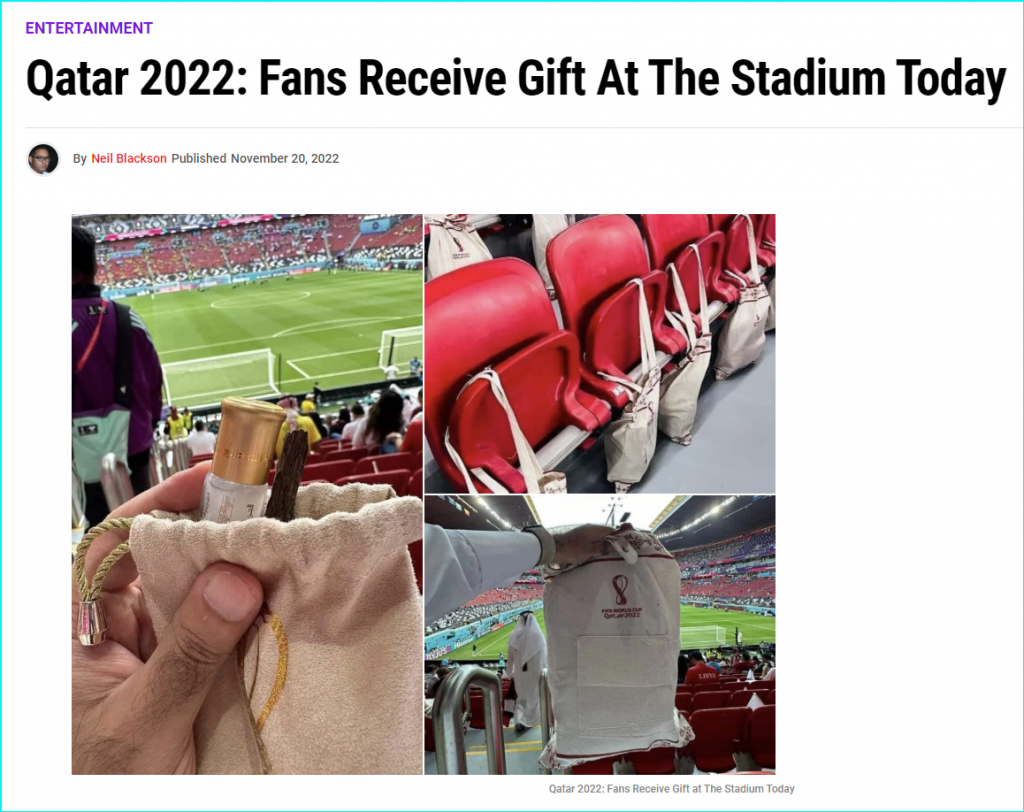Click author name Neil Blackson

129,158
